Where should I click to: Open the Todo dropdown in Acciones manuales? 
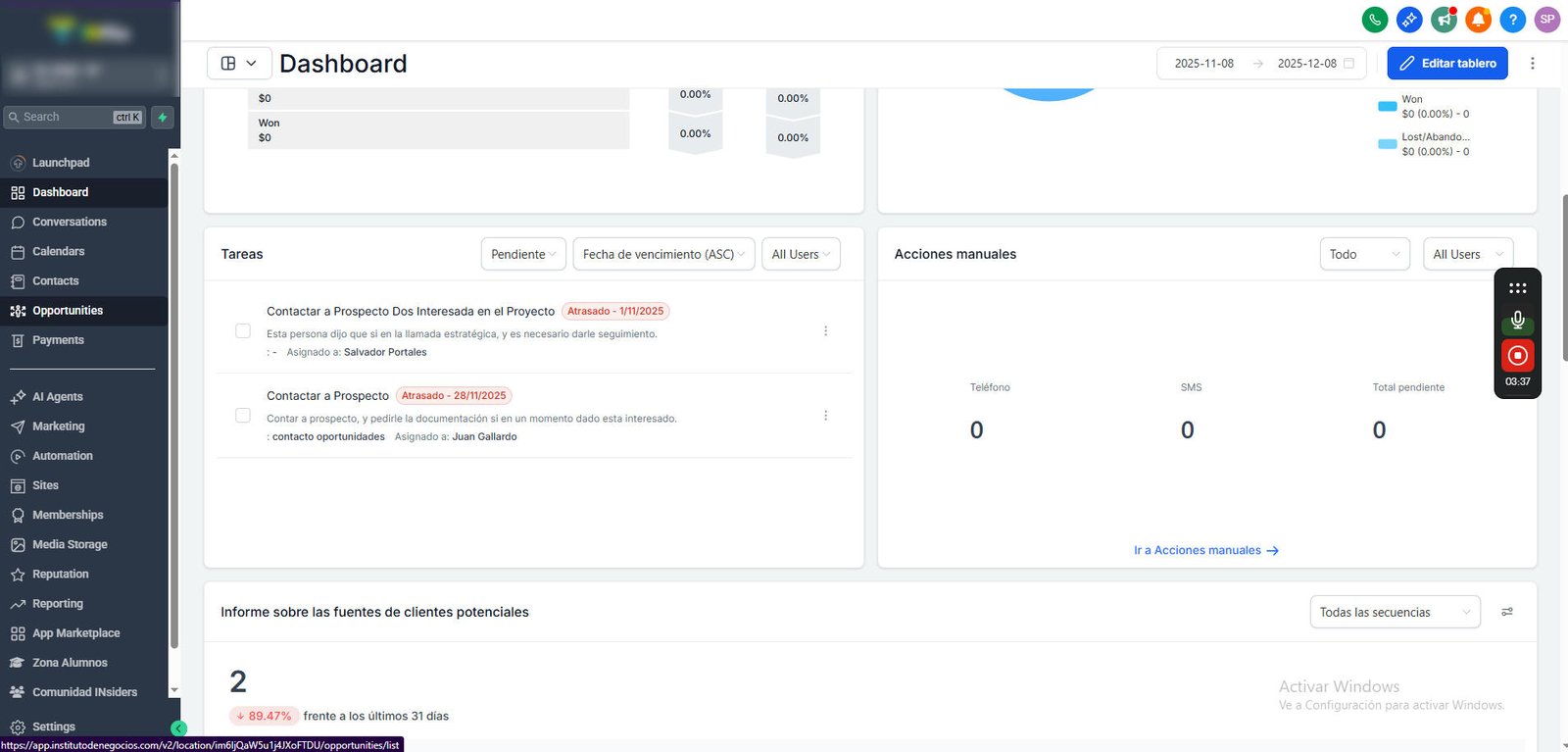coord(1364,254)
